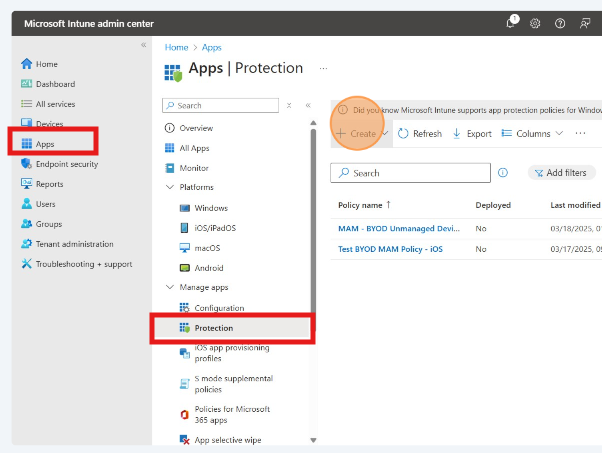Open the Create policy dropdown
This screenshot has width=602, height=453.
pos(362,133)
